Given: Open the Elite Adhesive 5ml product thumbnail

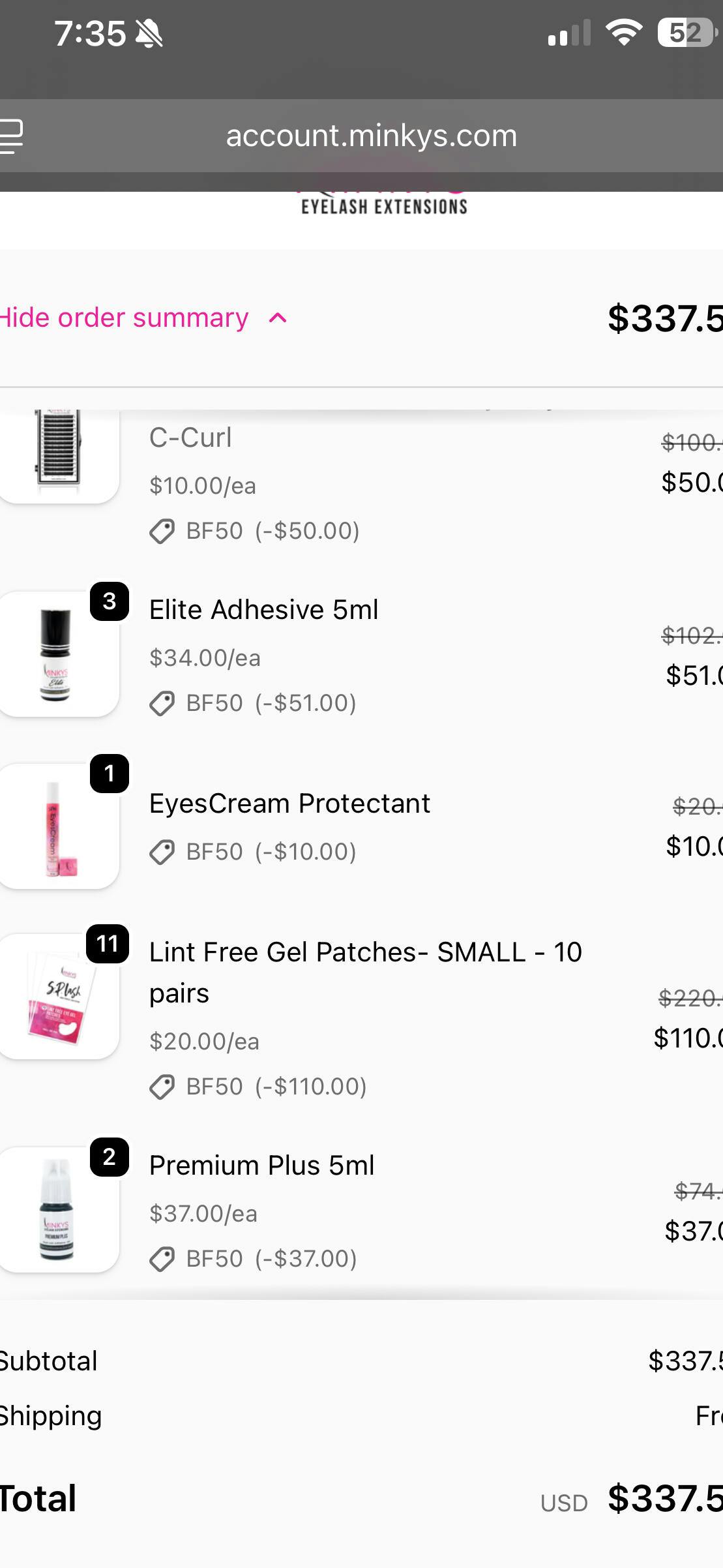Looking at the screenshot, I should tap(57, 655).
